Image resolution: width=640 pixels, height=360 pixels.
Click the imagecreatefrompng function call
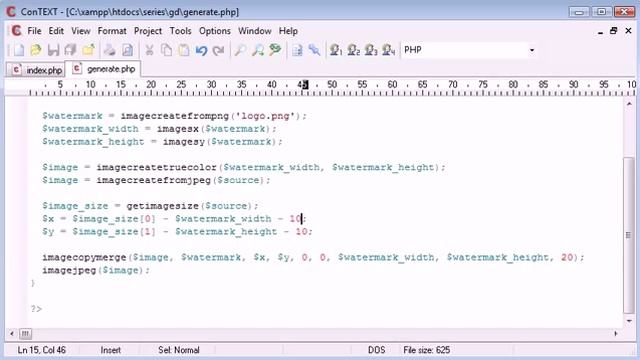click(175, 116)
